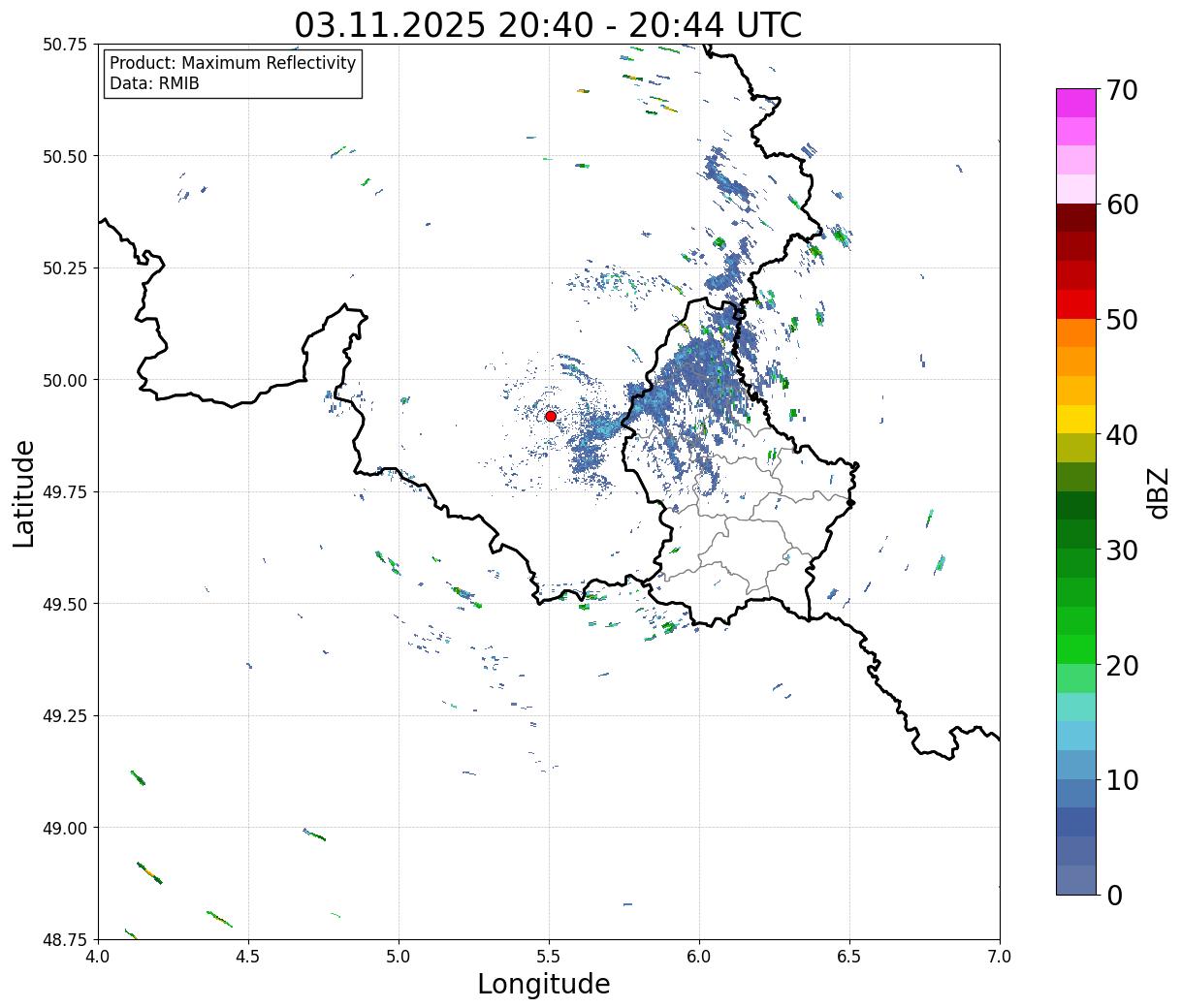Pick the yellow colorbar swatch above 40

(1076, 420)
